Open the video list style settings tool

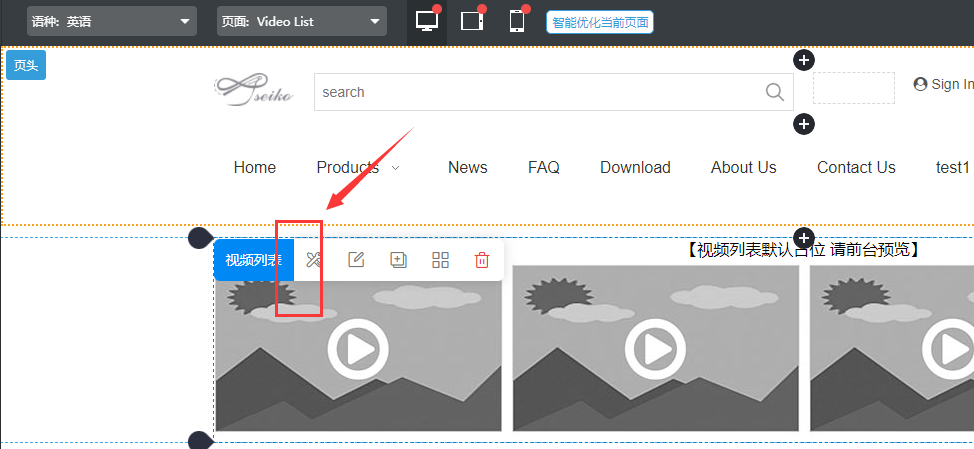click(x=313, y=260)
